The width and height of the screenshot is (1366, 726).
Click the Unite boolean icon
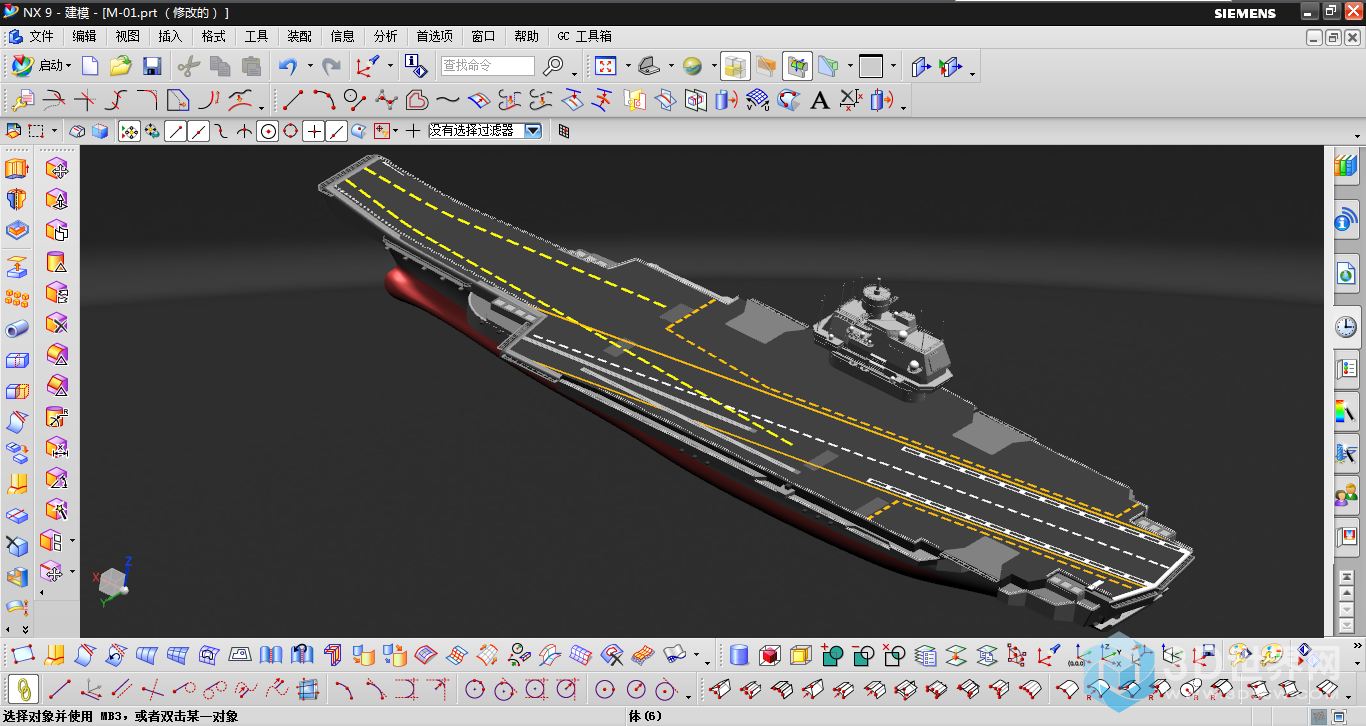pos(832,656)
